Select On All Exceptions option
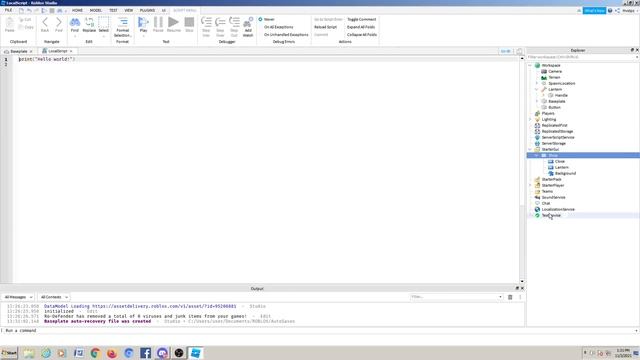The width and height of the screenshot is (640, 360). pos(278,27)
